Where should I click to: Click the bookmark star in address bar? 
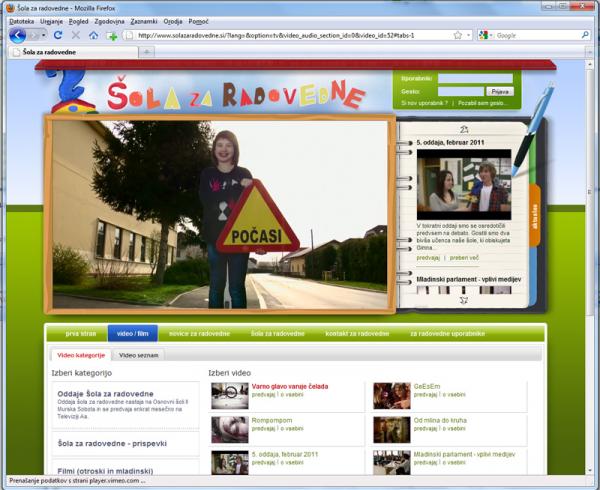pos(457,35)
